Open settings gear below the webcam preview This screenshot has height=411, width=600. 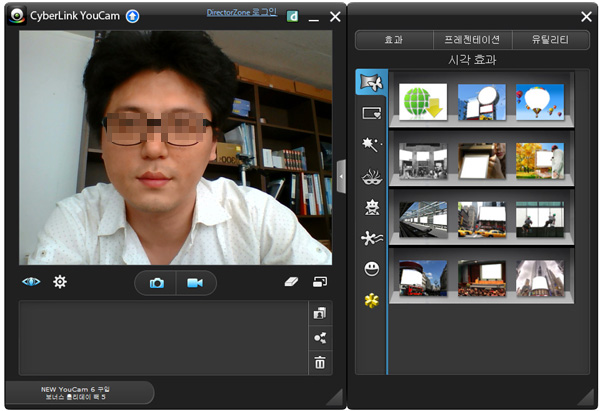point(60,282)
